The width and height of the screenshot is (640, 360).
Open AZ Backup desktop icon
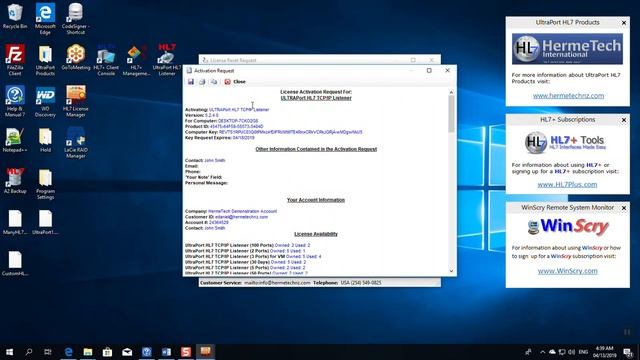pyautogui.click(x=15, y=181)
